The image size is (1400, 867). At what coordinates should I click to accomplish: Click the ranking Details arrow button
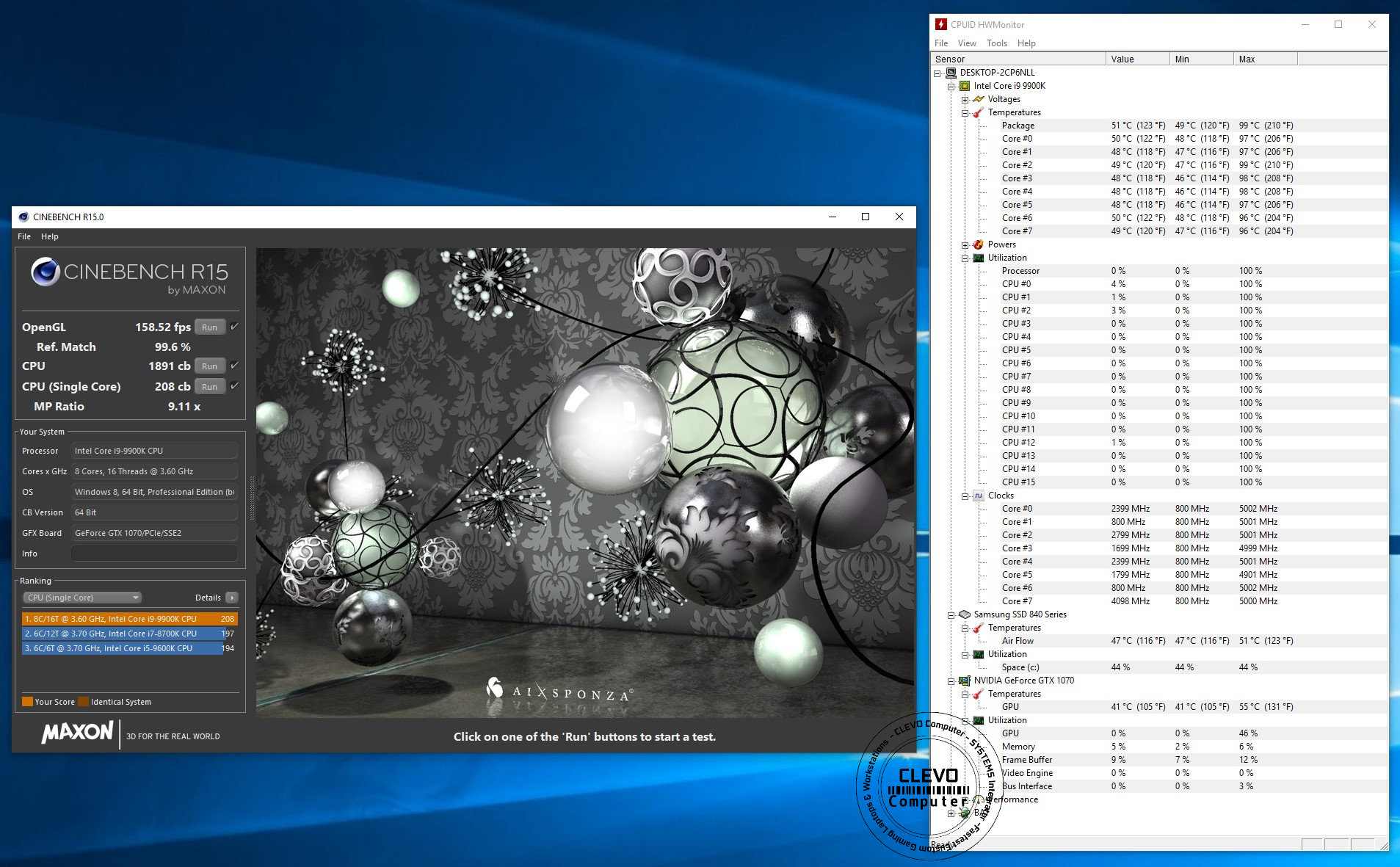(x=232, y=598)
